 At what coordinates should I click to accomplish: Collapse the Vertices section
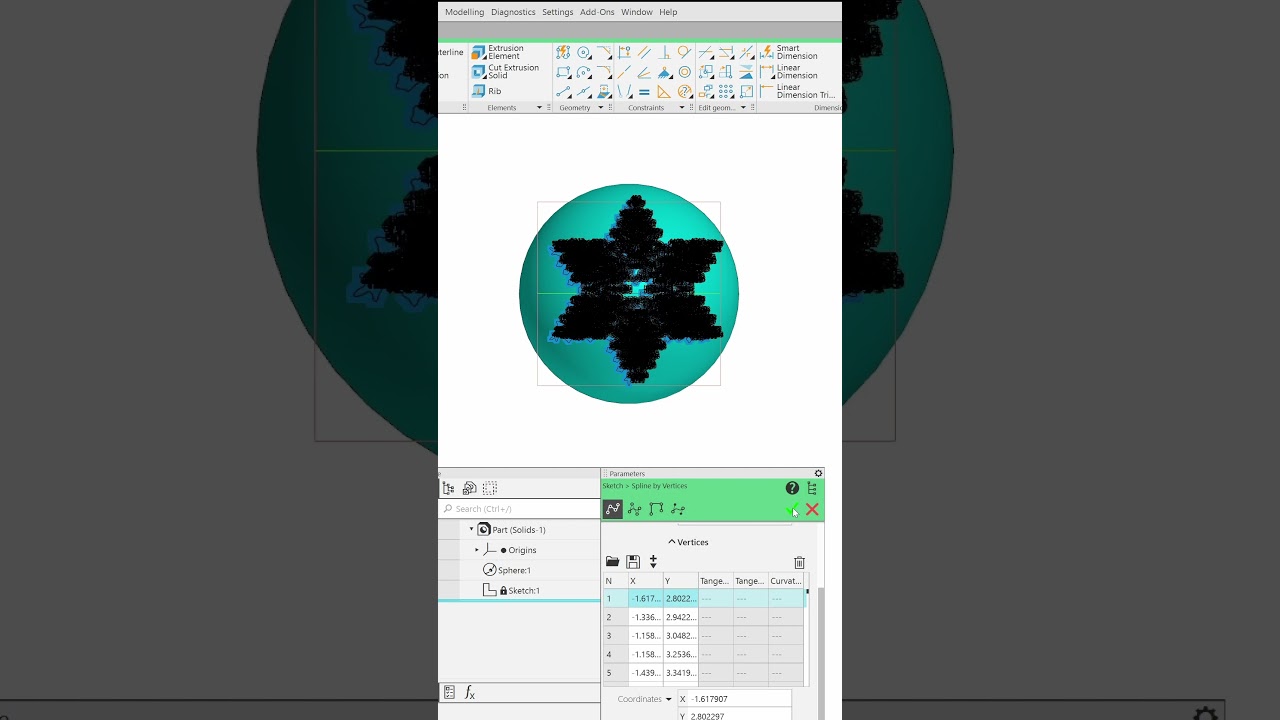[x=688, y=542]
